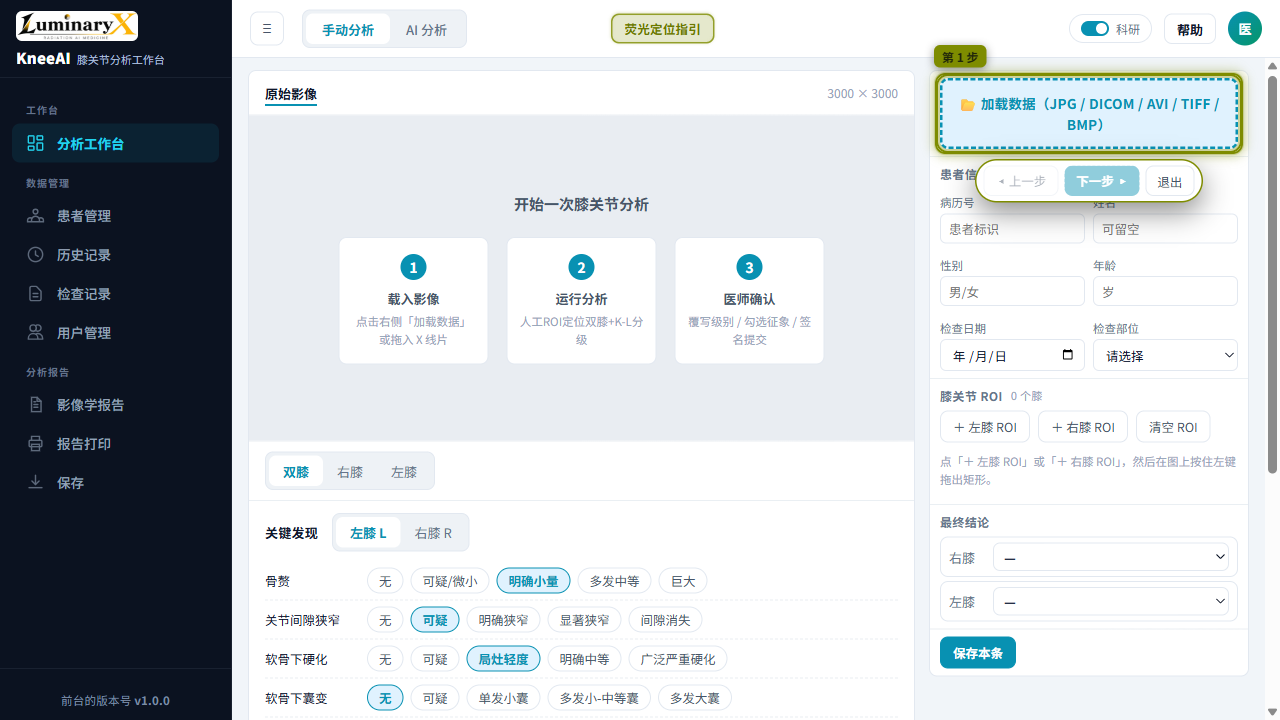
Task: Select 单发小囊 for 软骨下囊变
Action: coord(503,698)
